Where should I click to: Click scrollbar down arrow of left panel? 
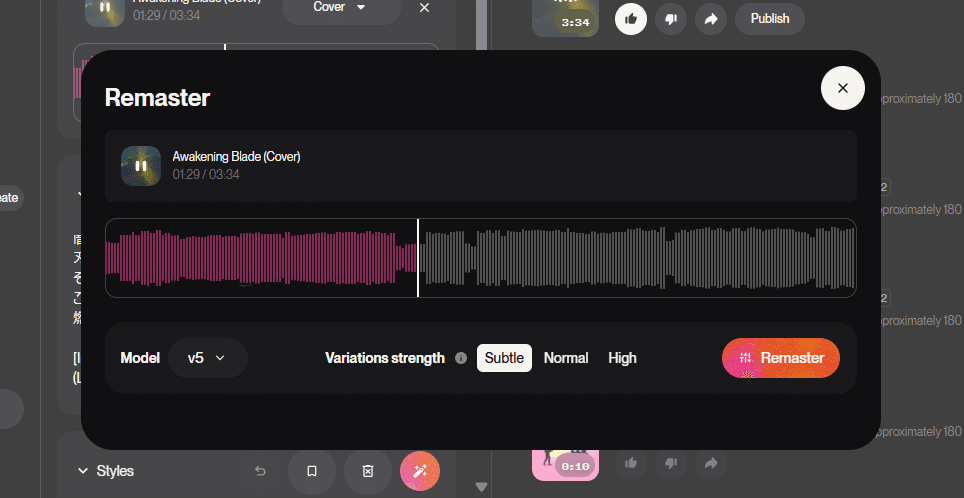click(481, 487)
